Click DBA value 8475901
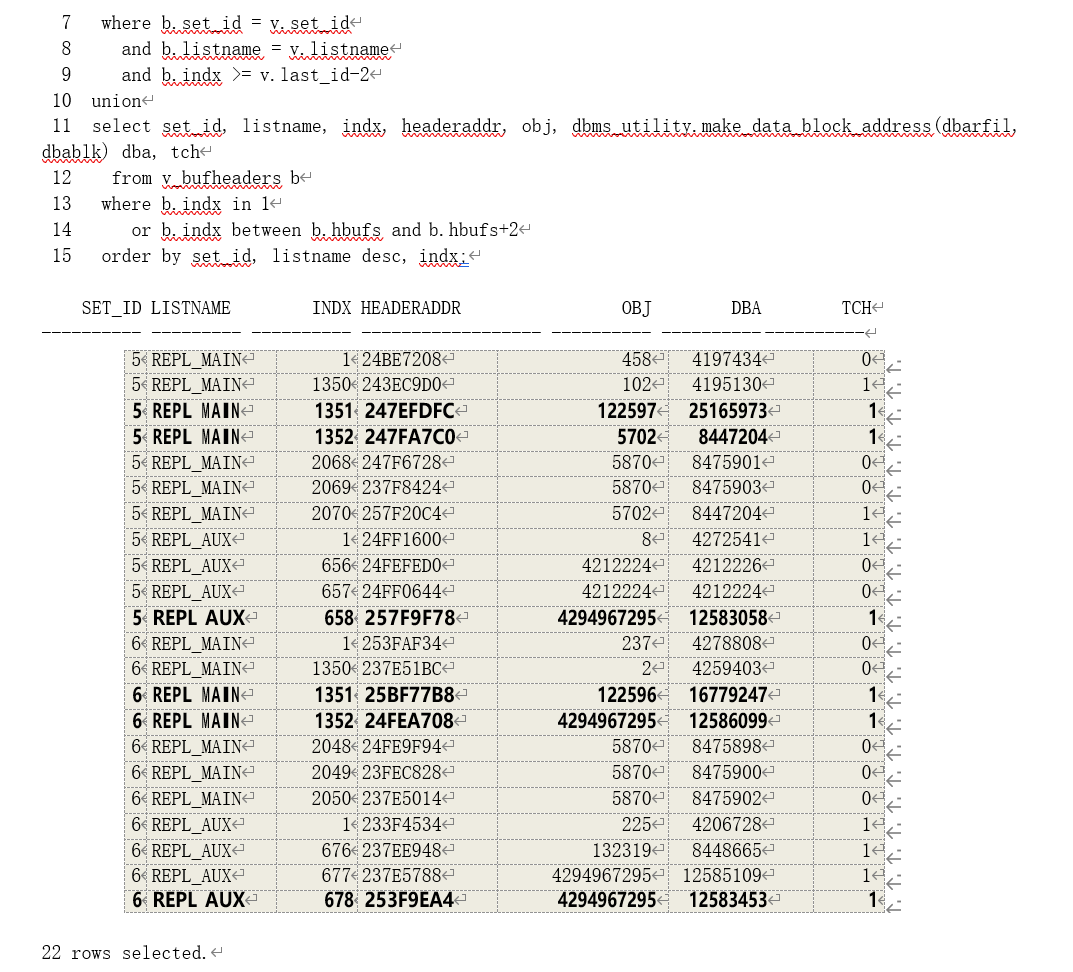The image size is (1073, 972). click(x=727, y=463)
